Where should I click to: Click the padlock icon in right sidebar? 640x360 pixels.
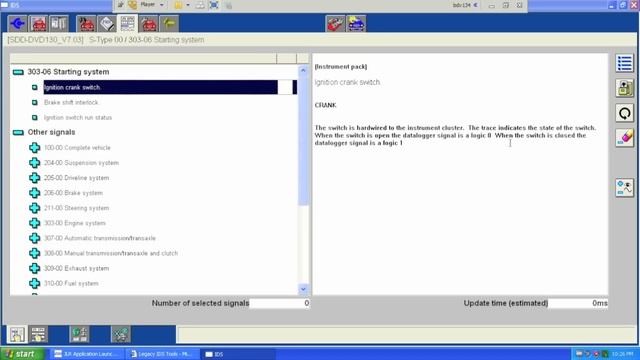click(624, 88)
